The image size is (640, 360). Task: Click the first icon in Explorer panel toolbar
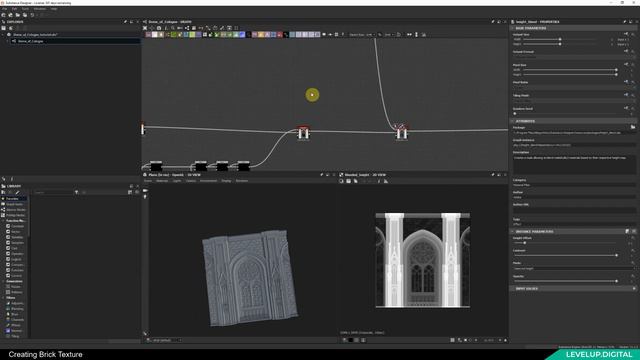(4, 28)
